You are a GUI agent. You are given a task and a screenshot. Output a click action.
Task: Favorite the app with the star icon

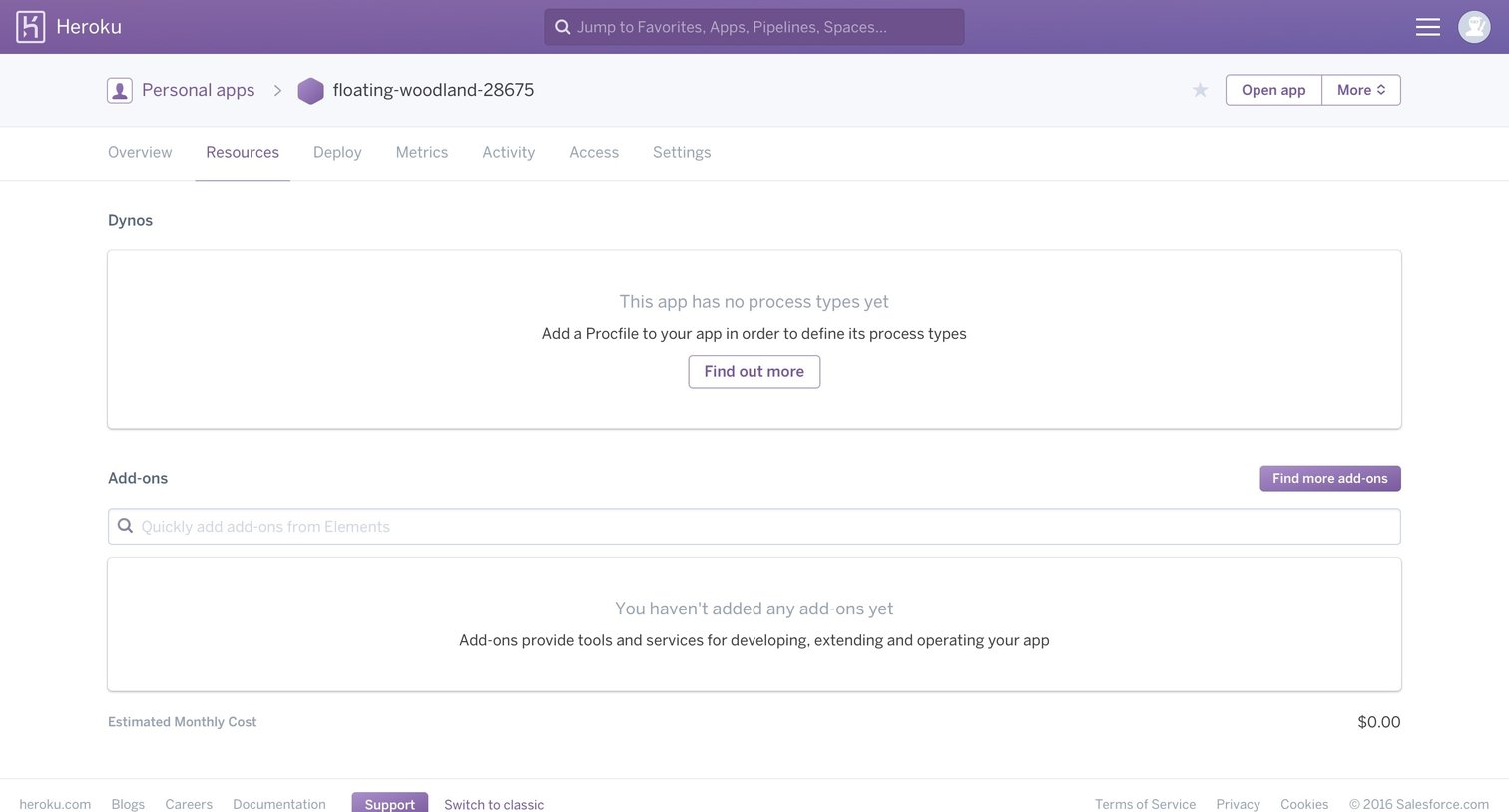[1200, 90]
